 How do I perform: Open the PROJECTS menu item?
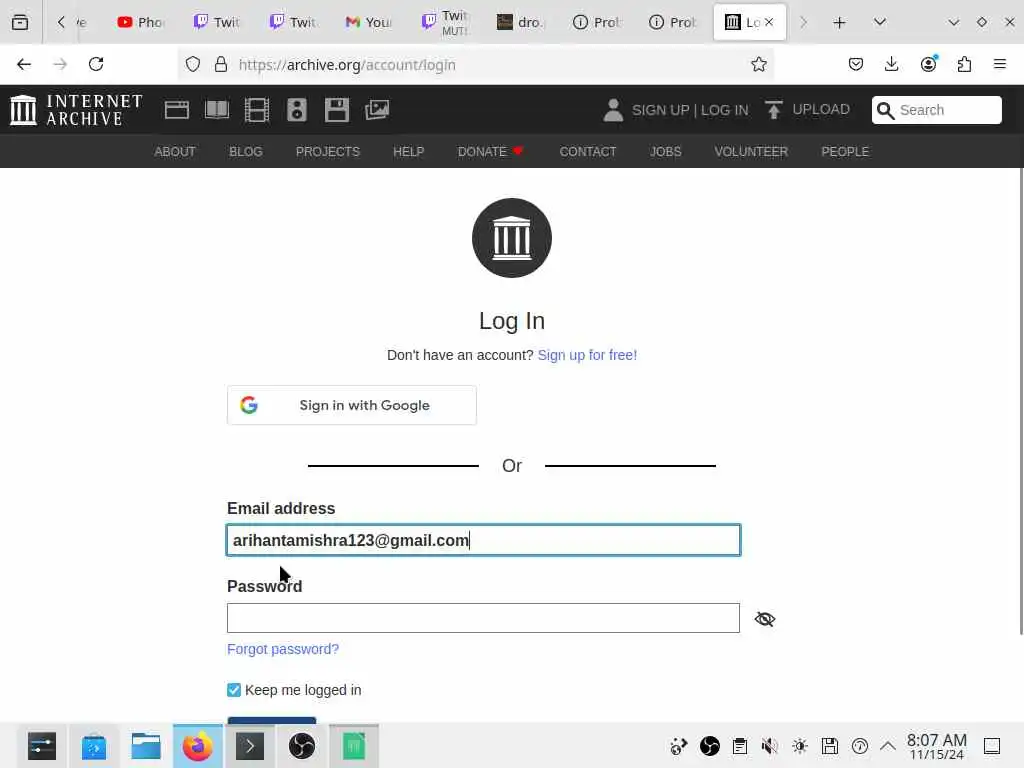coord(328,152)
